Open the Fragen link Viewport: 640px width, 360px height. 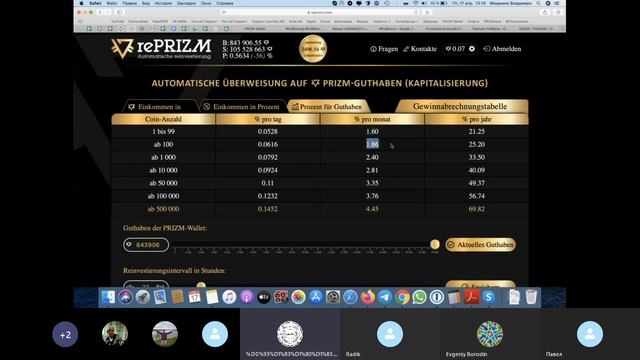pyautogui.click(x=384, y=49)
